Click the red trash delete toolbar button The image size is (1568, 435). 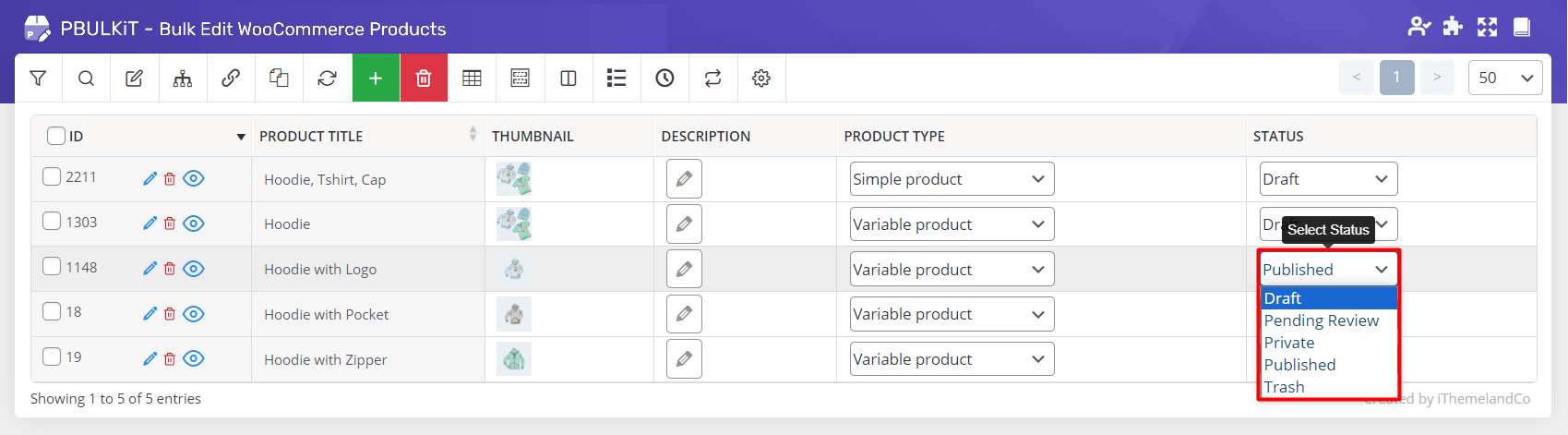tap(424, 79)
